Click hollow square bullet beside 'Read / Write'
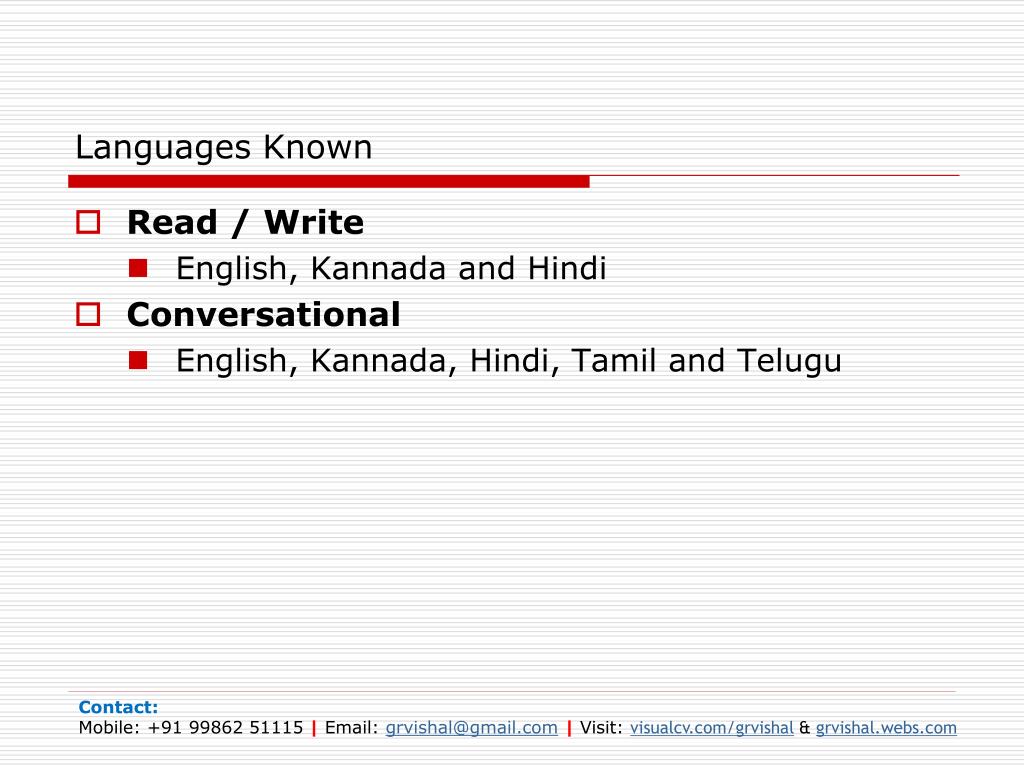This screenshot has width=1024, height=768. (88, 222)
